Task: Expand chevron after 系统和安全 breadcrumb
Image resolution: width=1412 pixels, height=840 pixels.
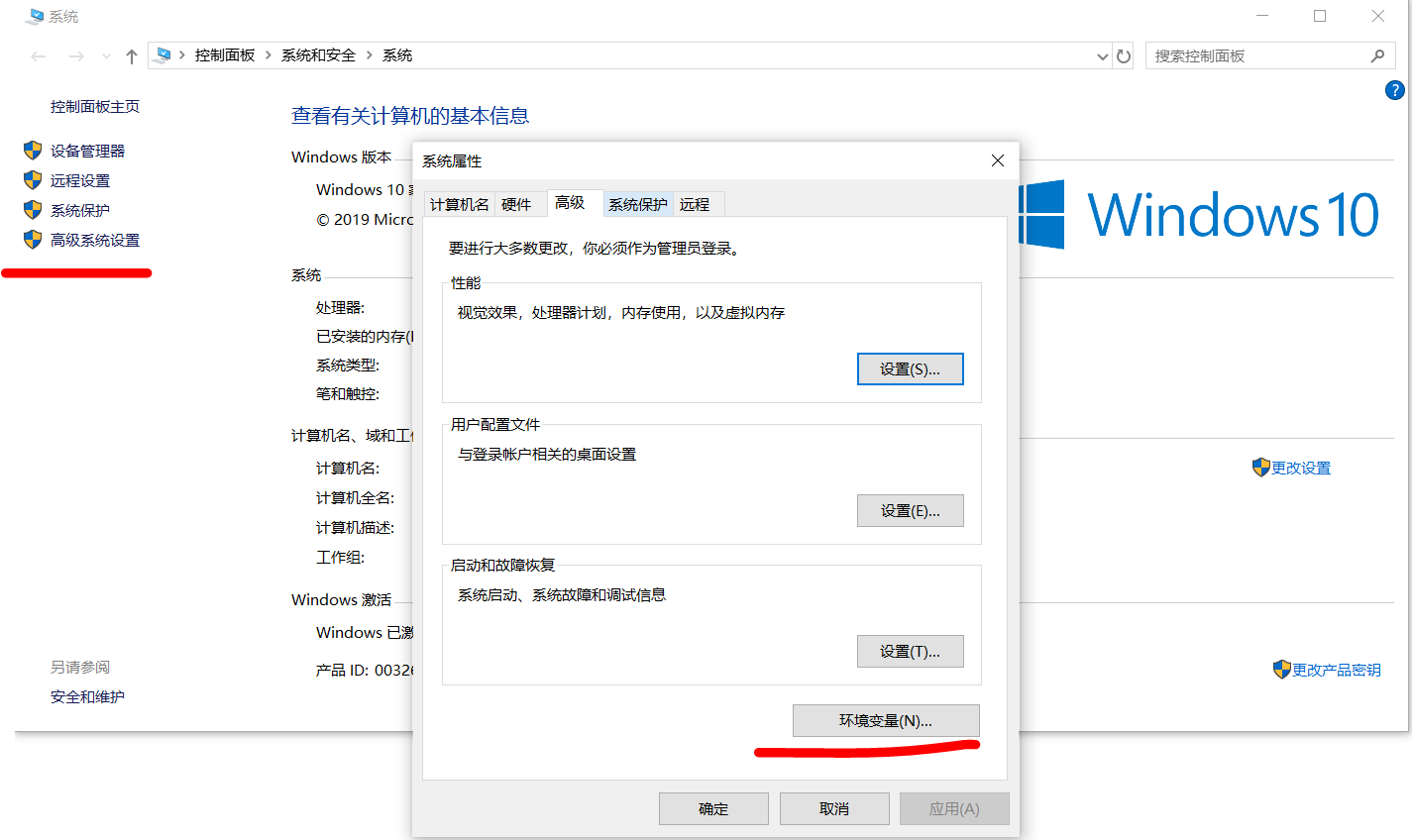Action: tap(369, 55)
